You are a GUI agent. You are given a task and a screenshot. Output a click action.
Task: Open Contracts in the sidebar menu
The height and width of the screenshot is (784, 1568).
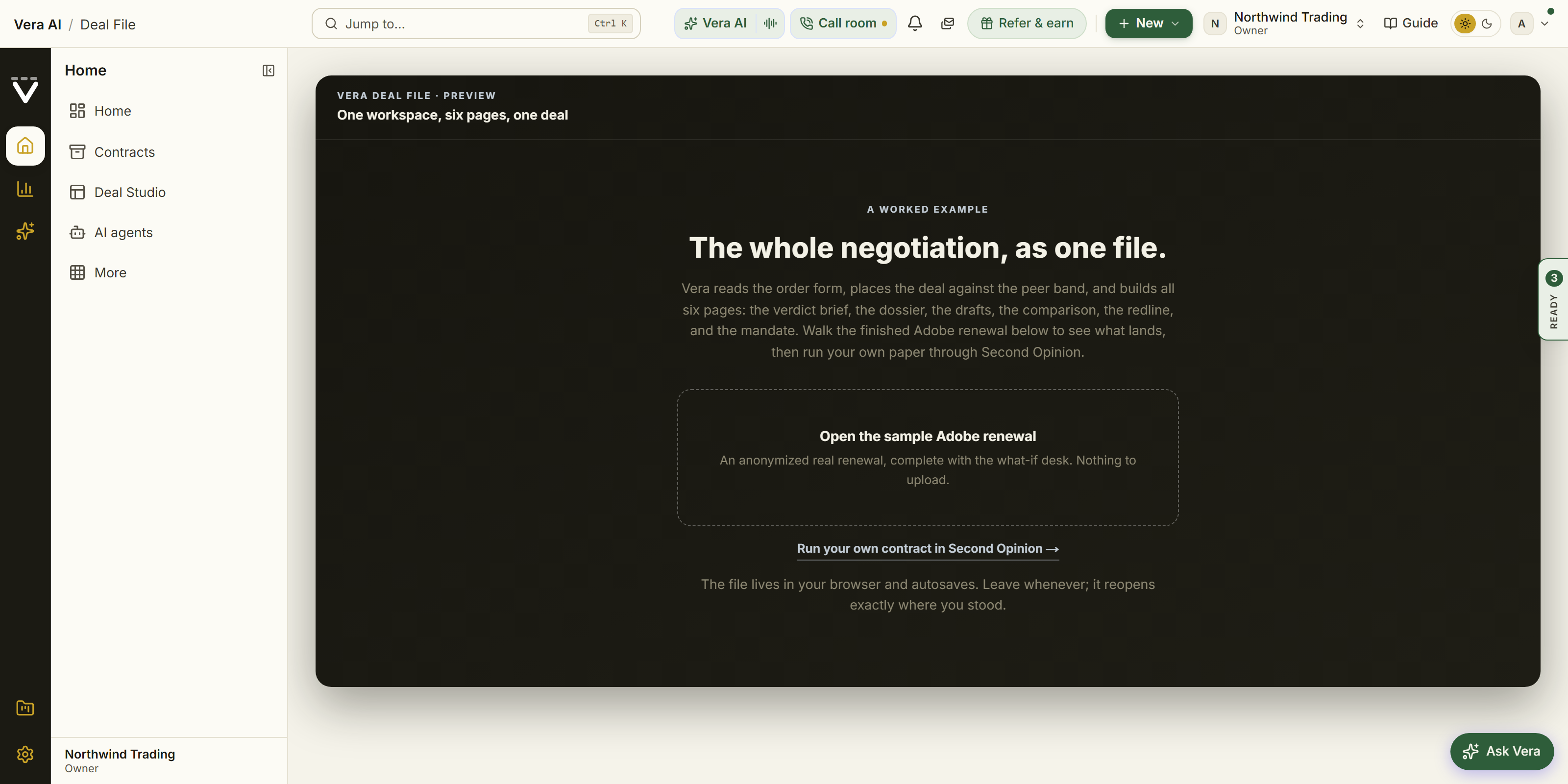point(169,151)
